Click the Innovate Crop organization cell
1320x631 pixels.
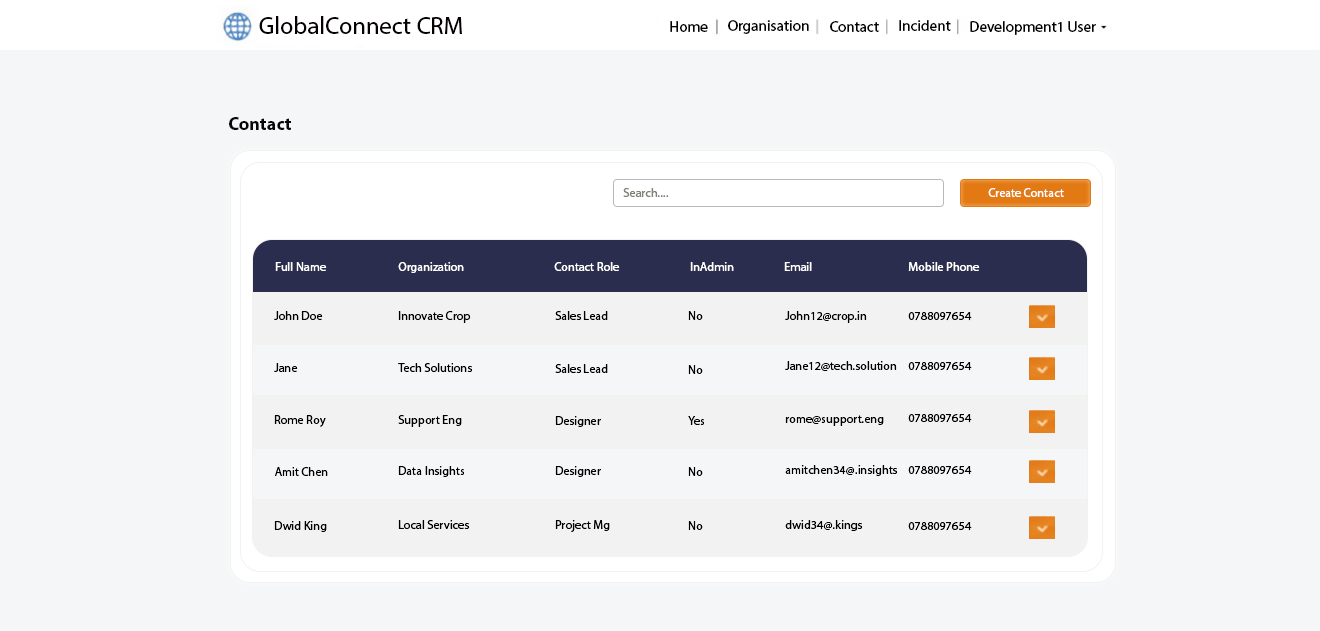click(x=434, y=316)
